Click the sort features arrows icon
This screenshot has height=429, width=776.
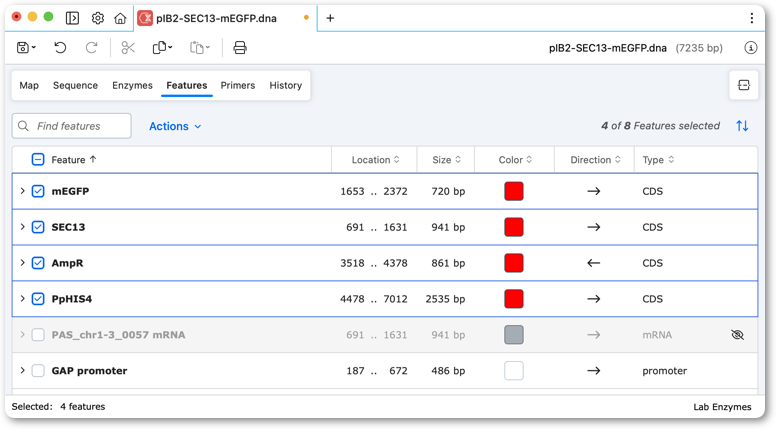point(742,126)
